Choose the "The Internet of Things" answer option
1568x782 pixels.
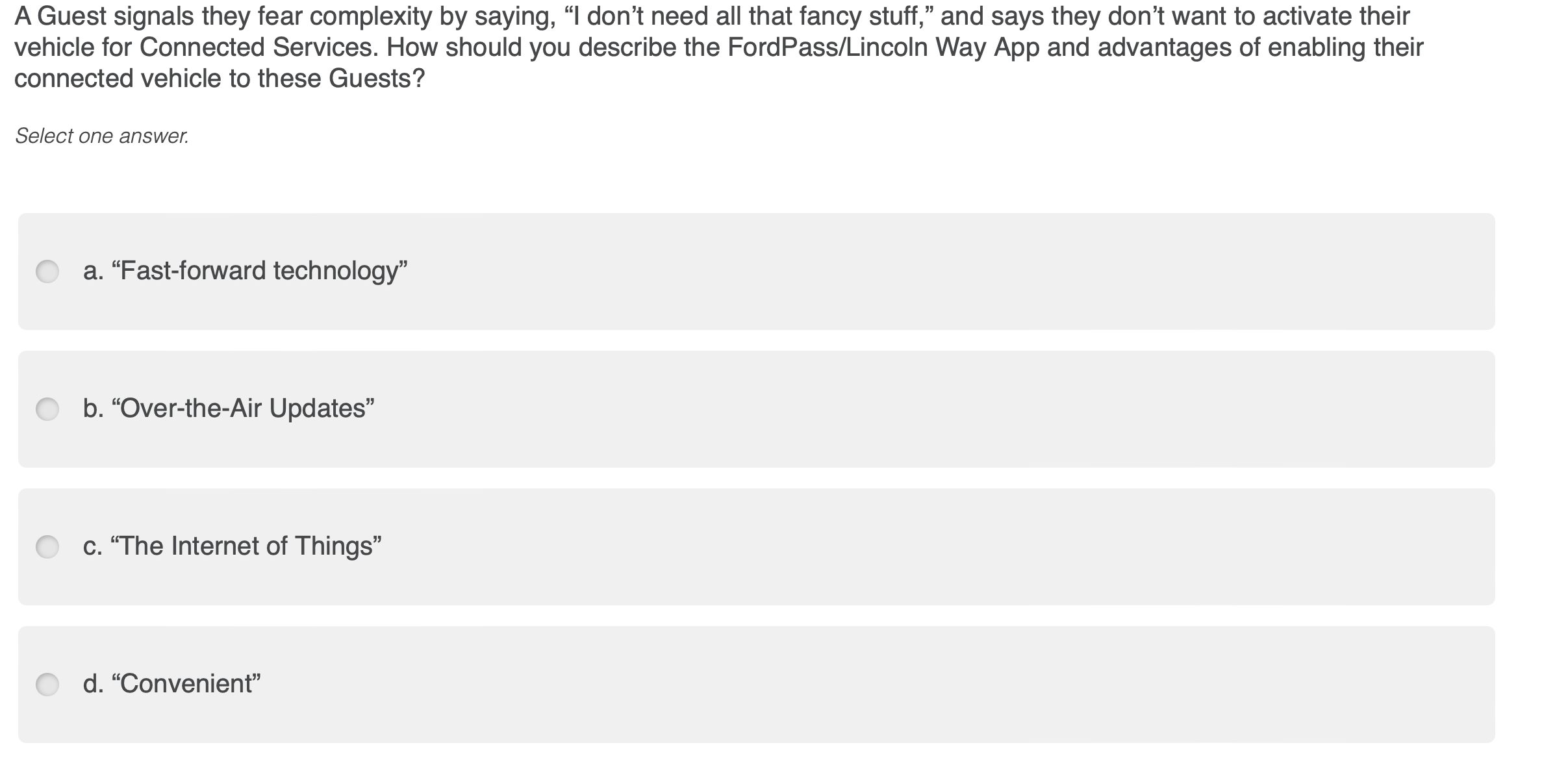coord(232,546)
